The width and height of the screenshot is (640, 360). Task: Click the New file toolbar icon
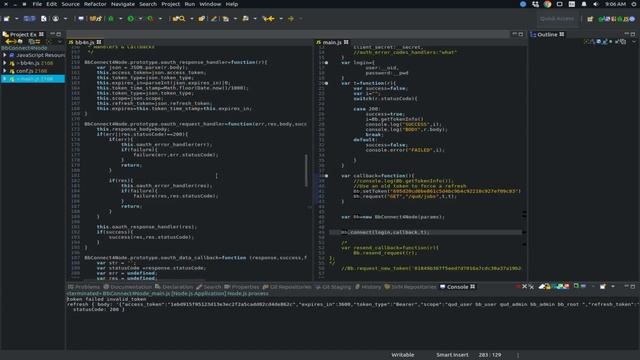(x=7, y=19)
